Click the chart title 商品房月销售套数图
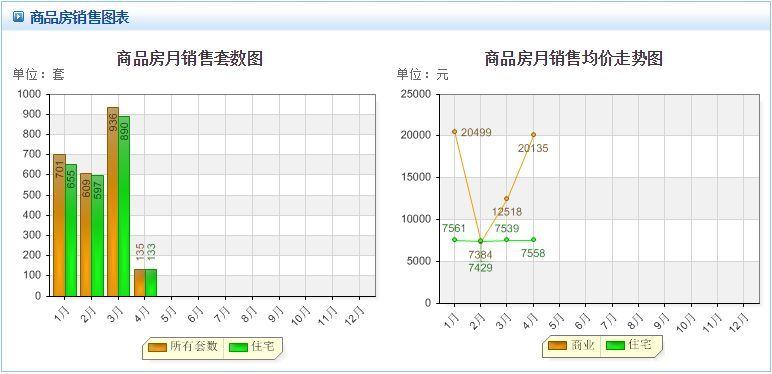The height and width of the screenshot is (374, 772). pos(190,59)
